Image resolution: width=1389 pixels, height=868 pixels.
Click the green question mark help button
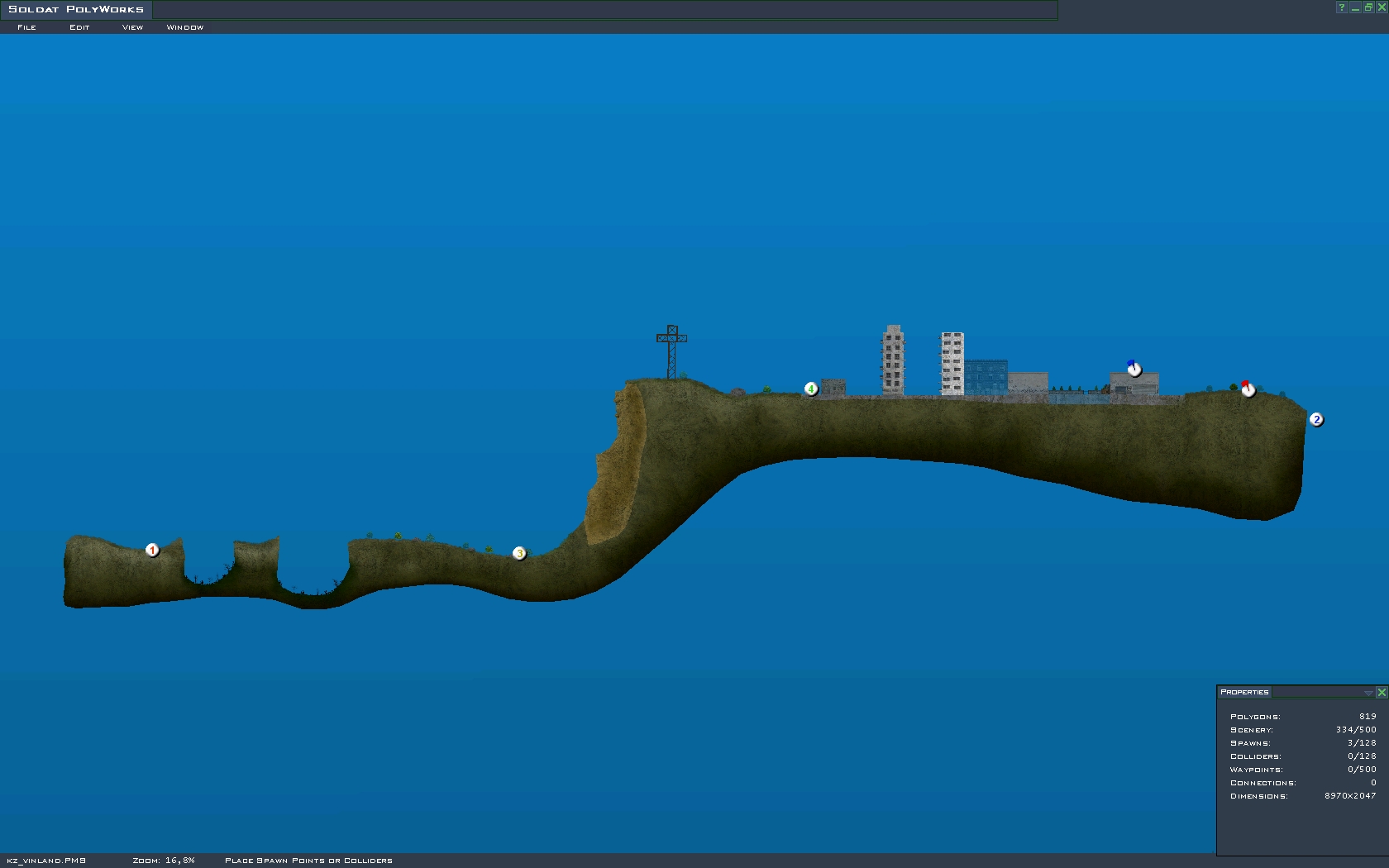pyautogui.click(x=1341, y=7)
